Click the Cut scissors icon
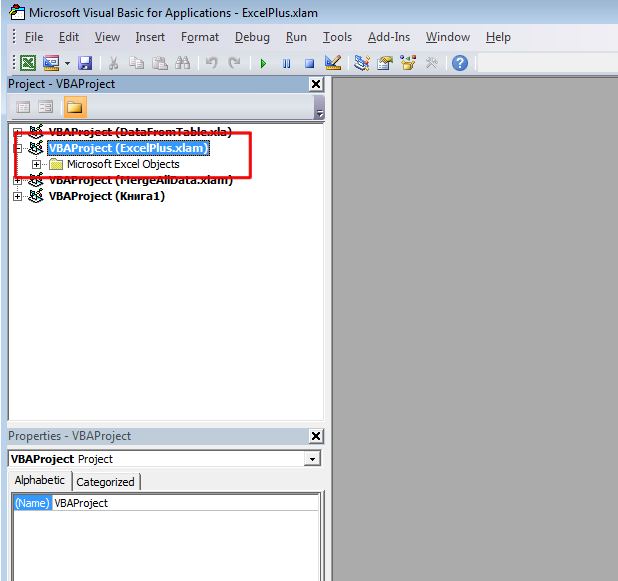The width and height of the screenshot is (618, 581). 114,63
